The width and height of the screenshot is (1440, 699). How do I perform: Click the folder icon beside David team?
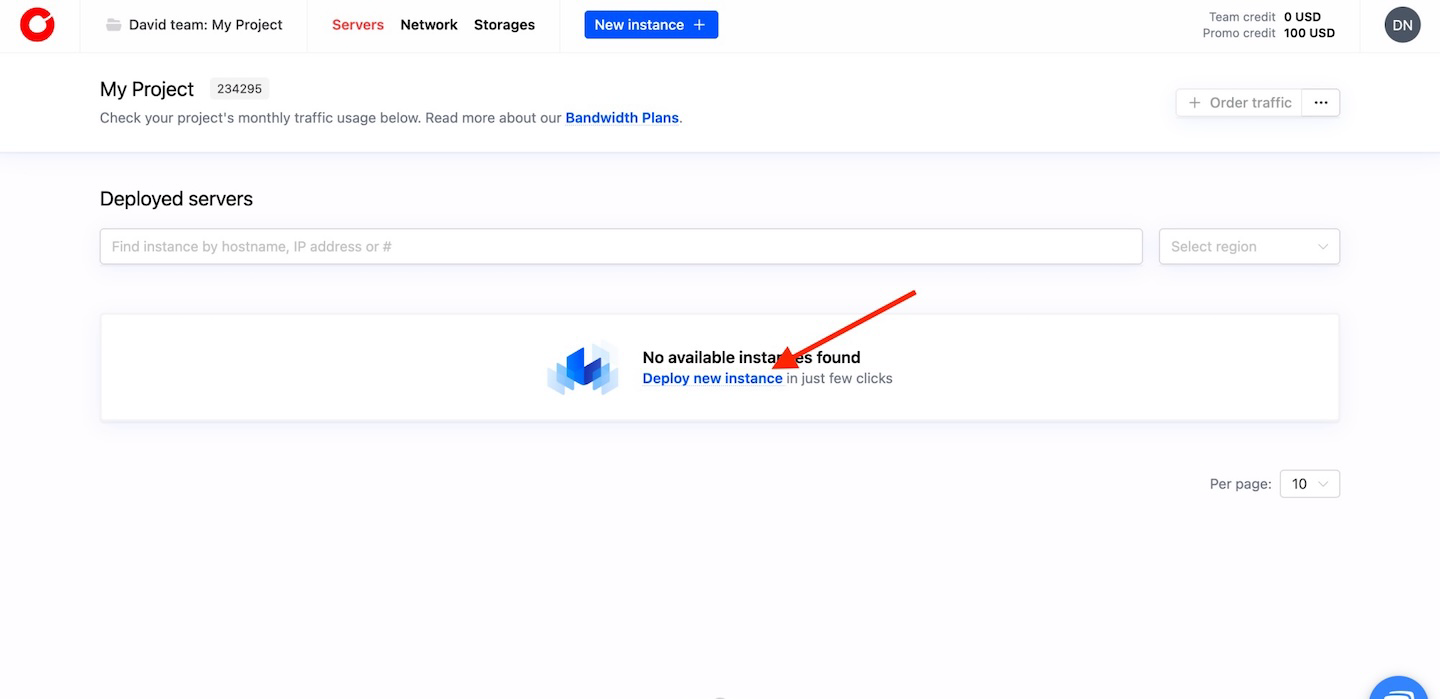tap(114, 25)
